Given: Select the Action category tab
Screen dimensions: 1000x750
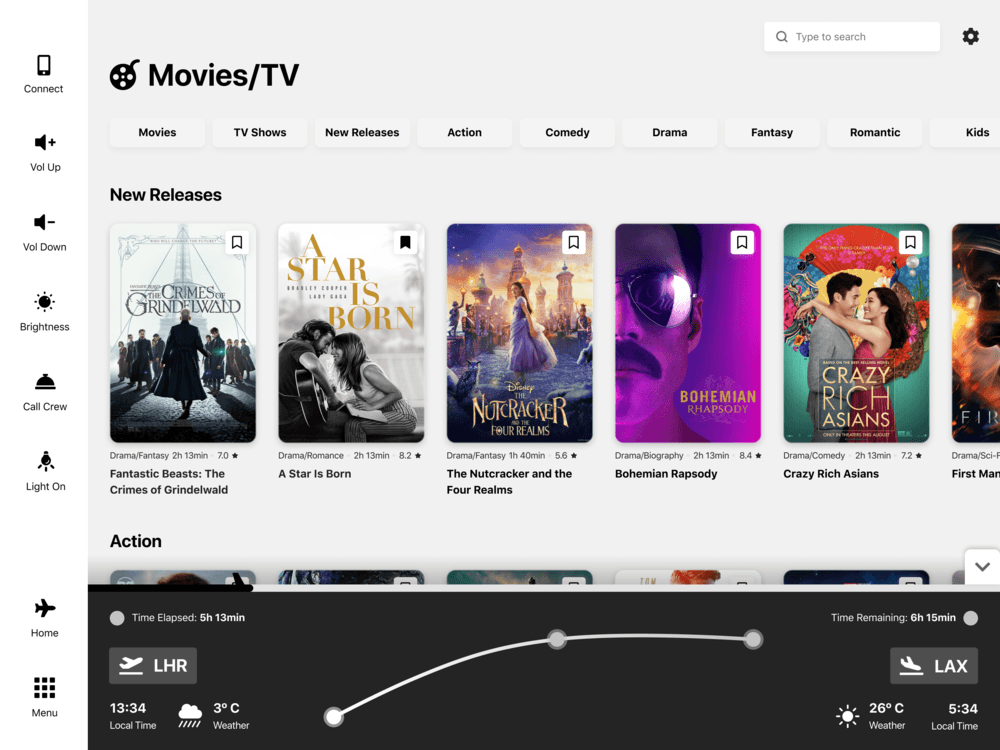Looking at the screenshot, I should coord(464,133).
